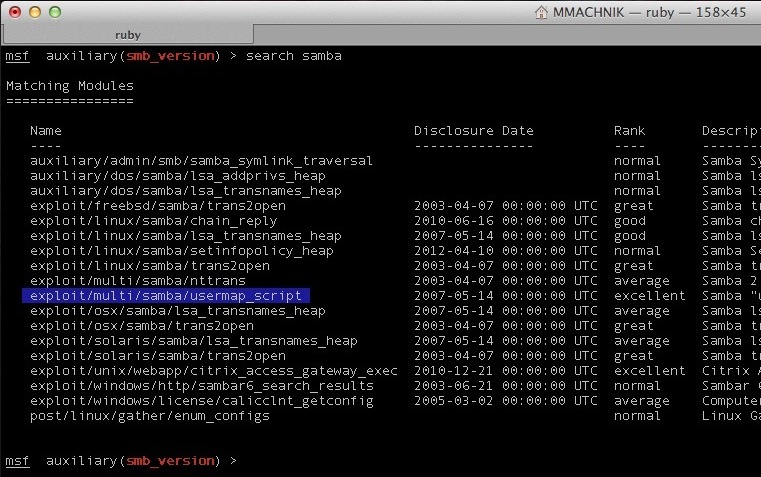
Task: Click the 2003-06-21 disclosure date
Action: [x=453, y=386]
